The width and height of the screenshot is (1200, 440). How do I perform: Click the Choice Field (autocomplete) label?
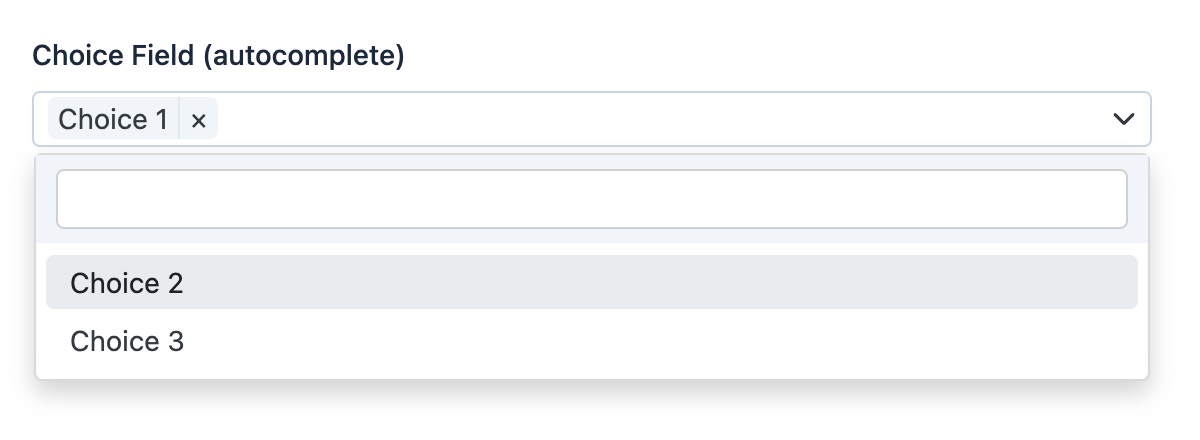point(218,56)
